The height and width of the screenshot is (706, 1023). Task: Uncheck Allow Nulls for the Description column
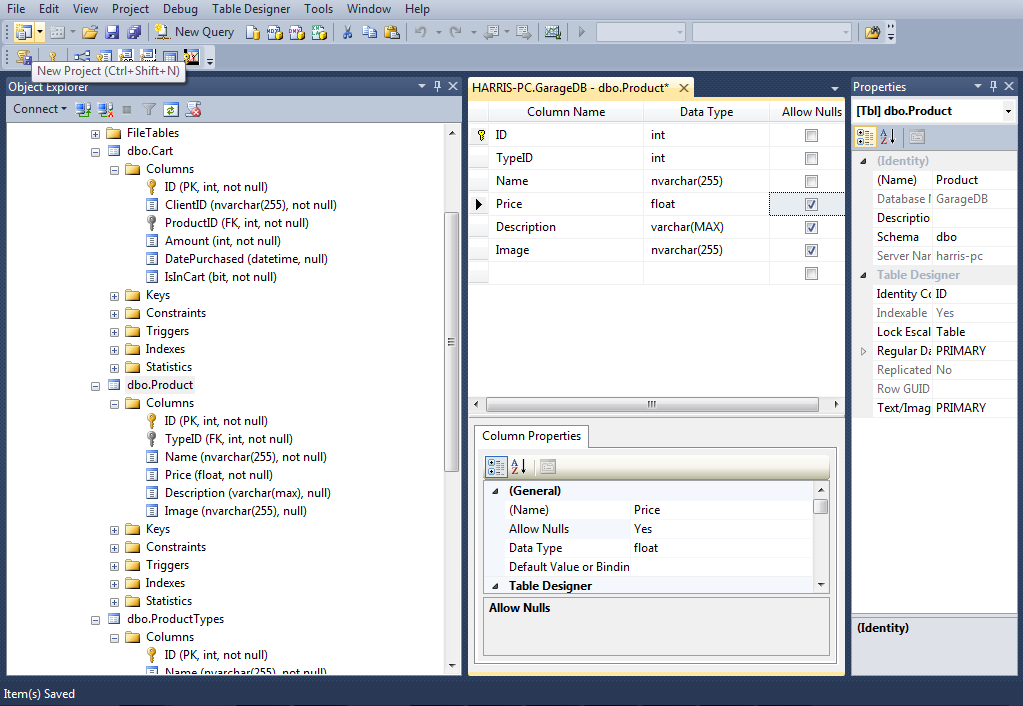[x=811, y=228]
